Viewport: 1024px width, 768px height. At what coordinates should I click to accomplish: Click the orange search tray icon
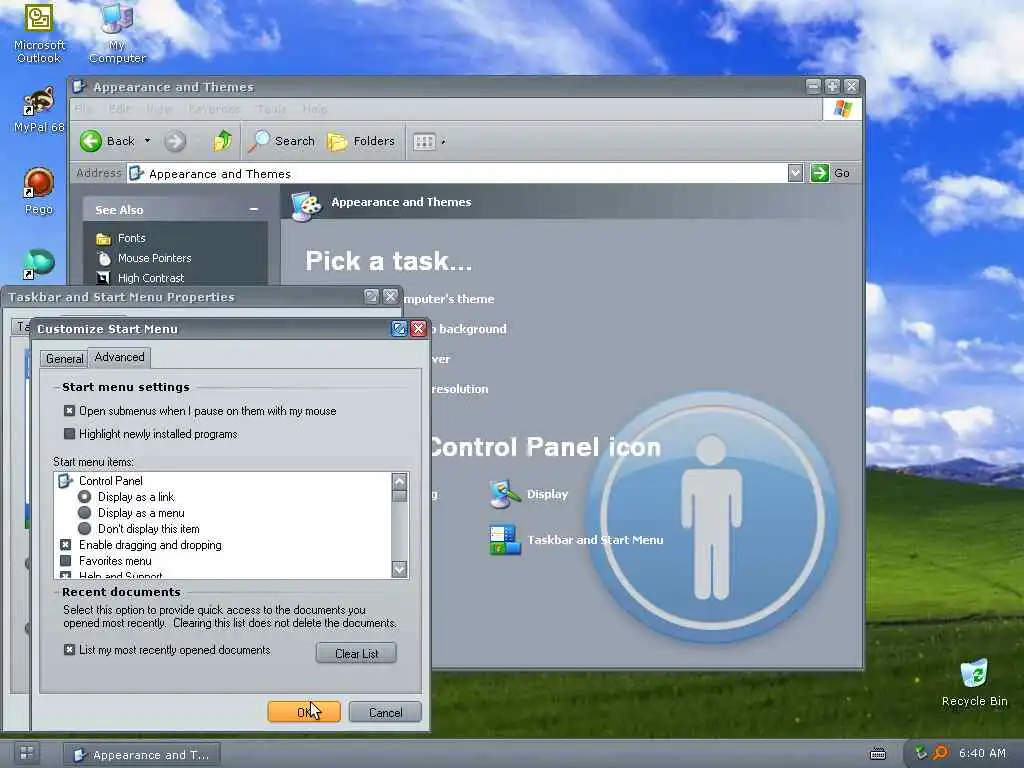940,753
